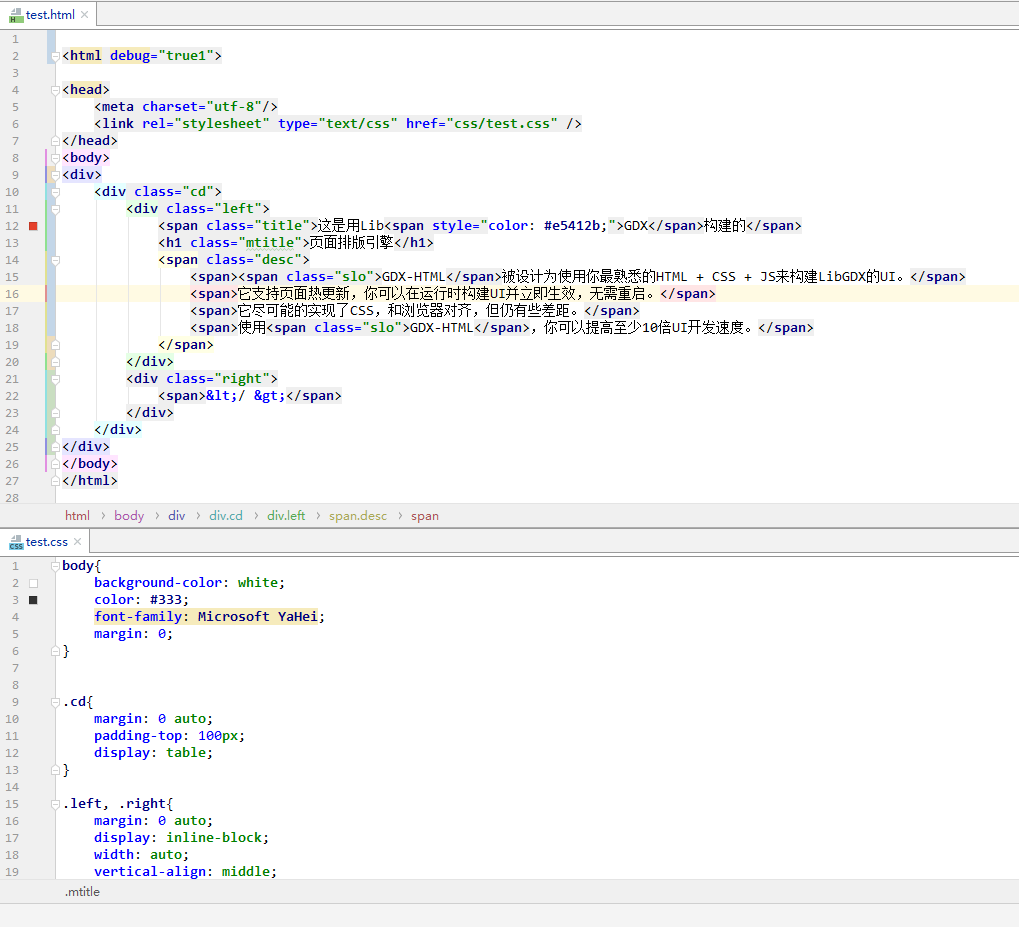Close the test.css editor tab

point(79,542)
